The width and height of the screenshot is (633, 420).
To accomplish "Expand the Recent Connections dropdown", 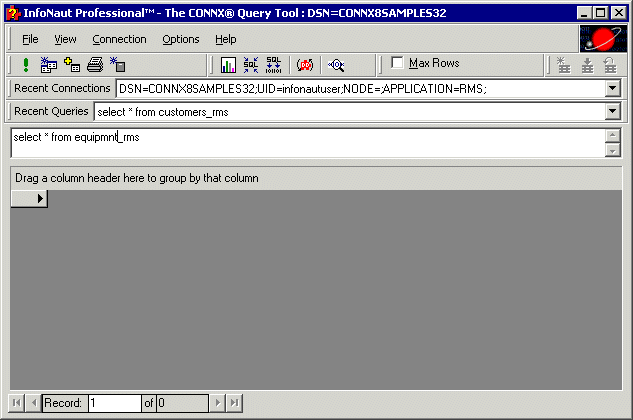I will point(612,88).
